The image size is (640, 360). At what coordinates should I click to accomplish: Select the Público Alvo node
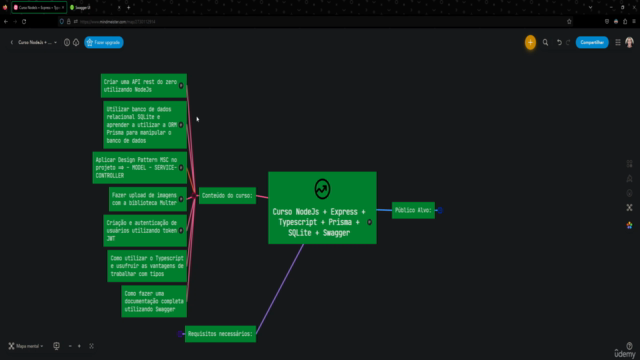pyautogui.click(x=413, y=210)
